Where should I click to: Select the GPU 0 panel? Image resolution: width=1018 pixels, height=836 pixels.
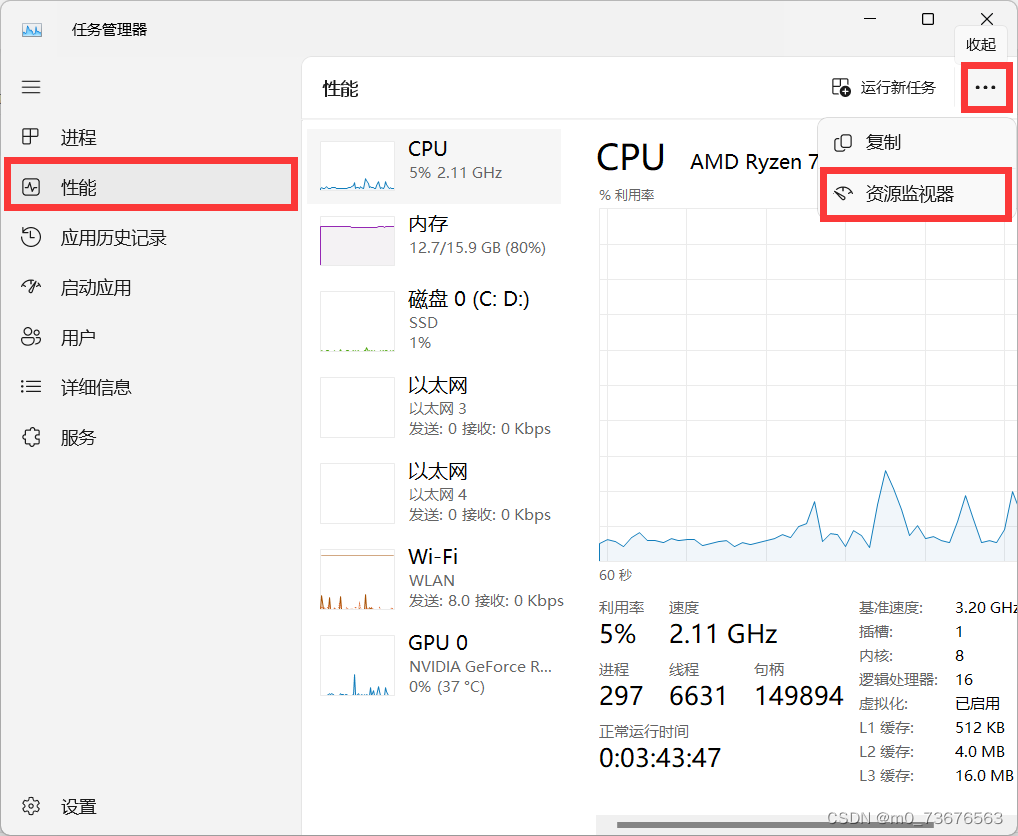tap(440, 663)
